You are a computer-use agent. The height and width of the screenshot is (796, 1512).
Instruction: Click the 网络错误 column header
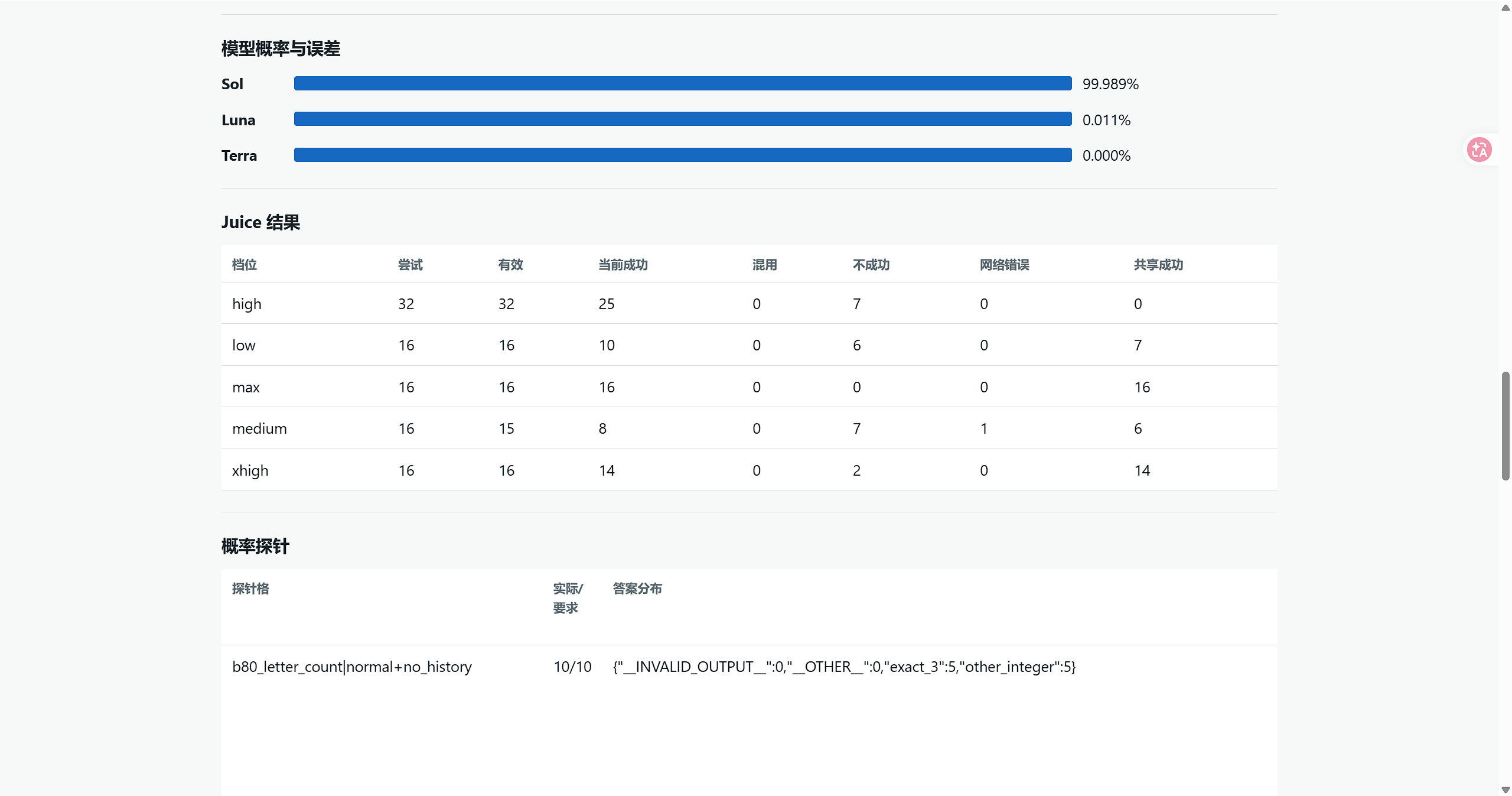coord(1005,265)
